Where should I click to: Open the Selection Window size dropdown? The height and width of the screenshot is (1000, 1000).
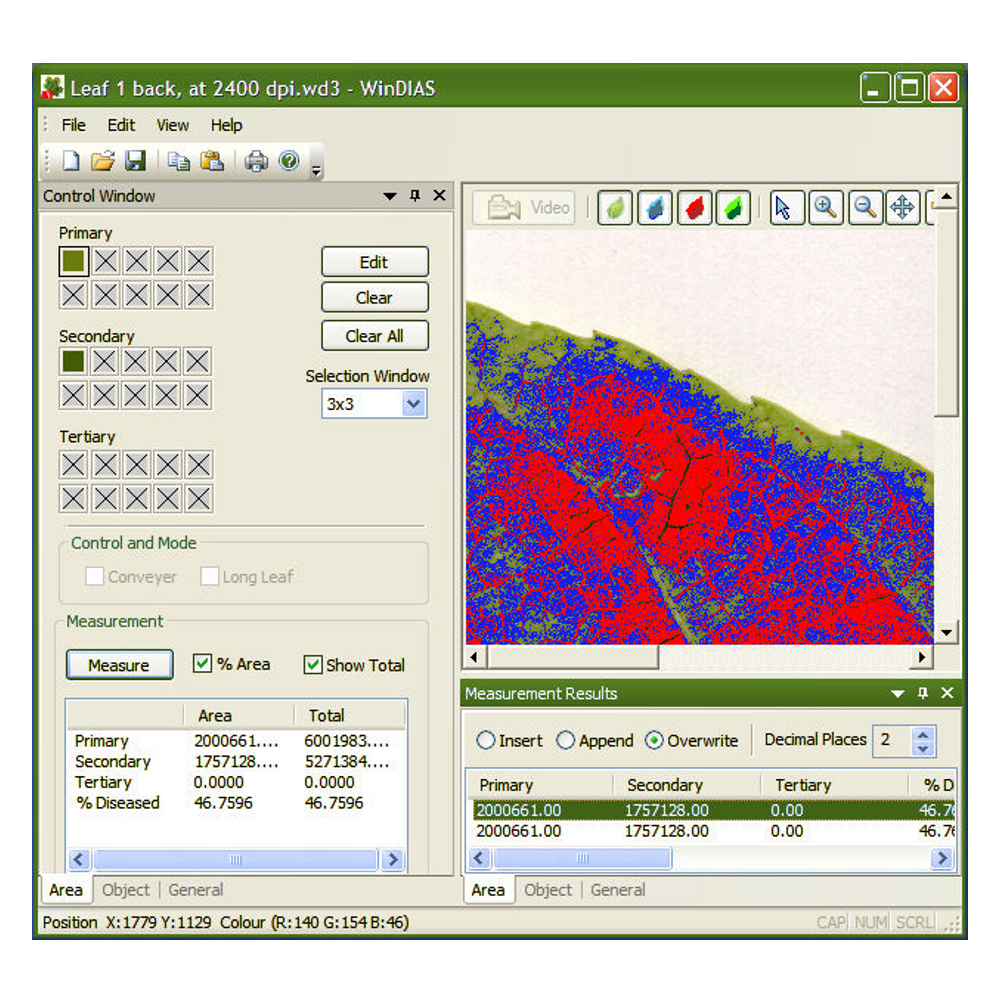click(411, 403)
